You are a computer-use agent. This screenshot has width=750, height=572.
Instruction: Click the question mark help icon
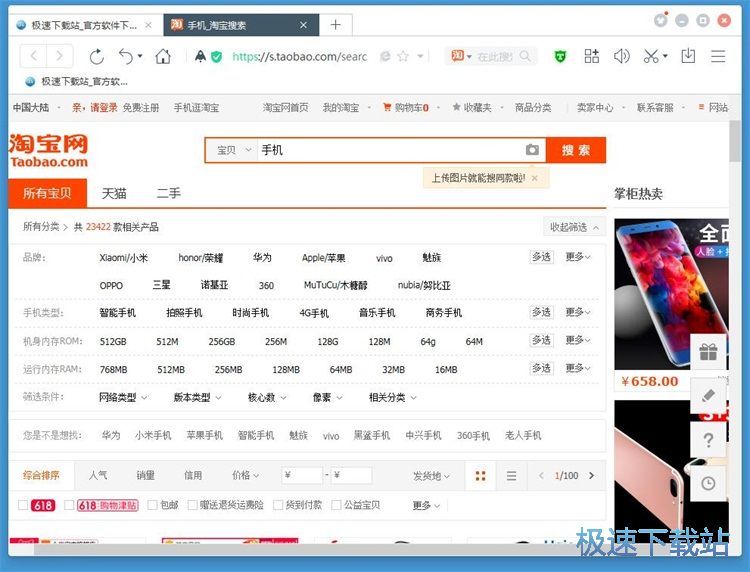[x=708, y=440]
